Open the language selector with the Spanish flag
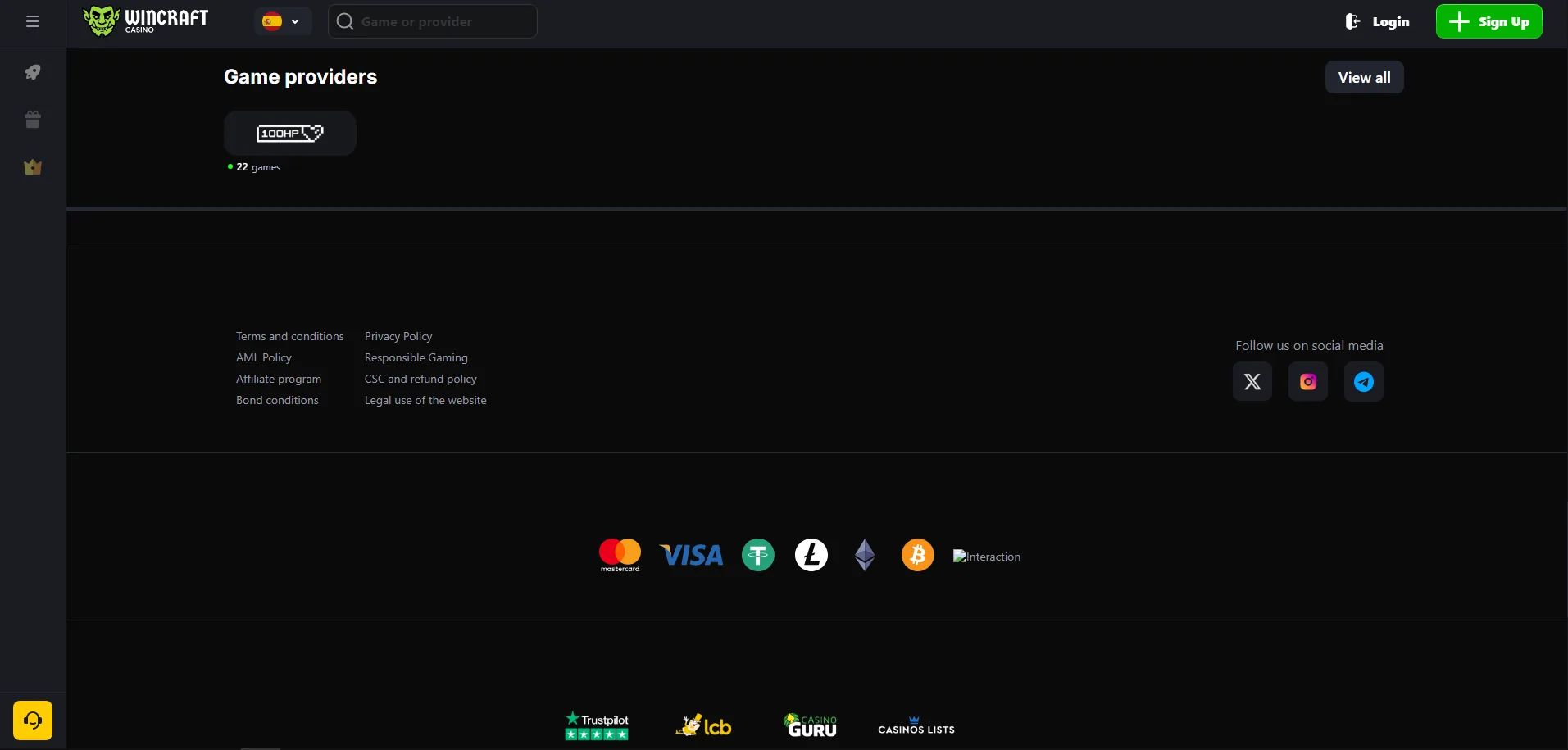Image resolution: width=1568 pixels, height=750 pixels. point(282,21)
